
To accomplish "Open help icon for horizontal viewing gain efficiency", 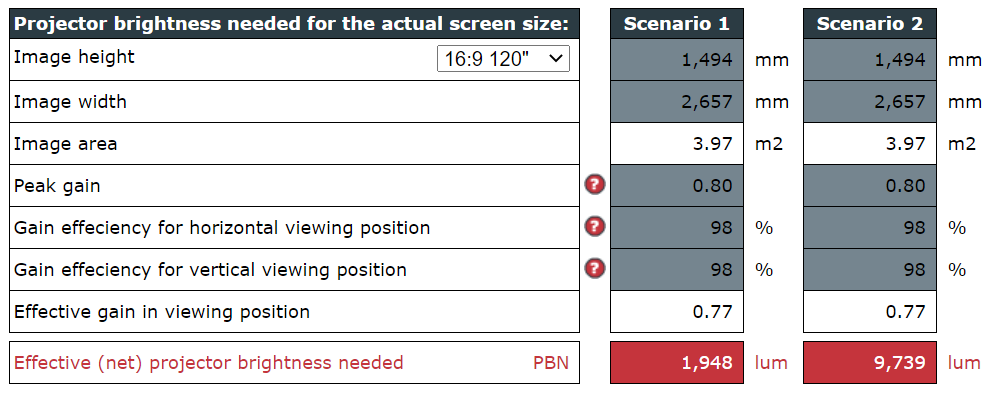I will (594, 227).
